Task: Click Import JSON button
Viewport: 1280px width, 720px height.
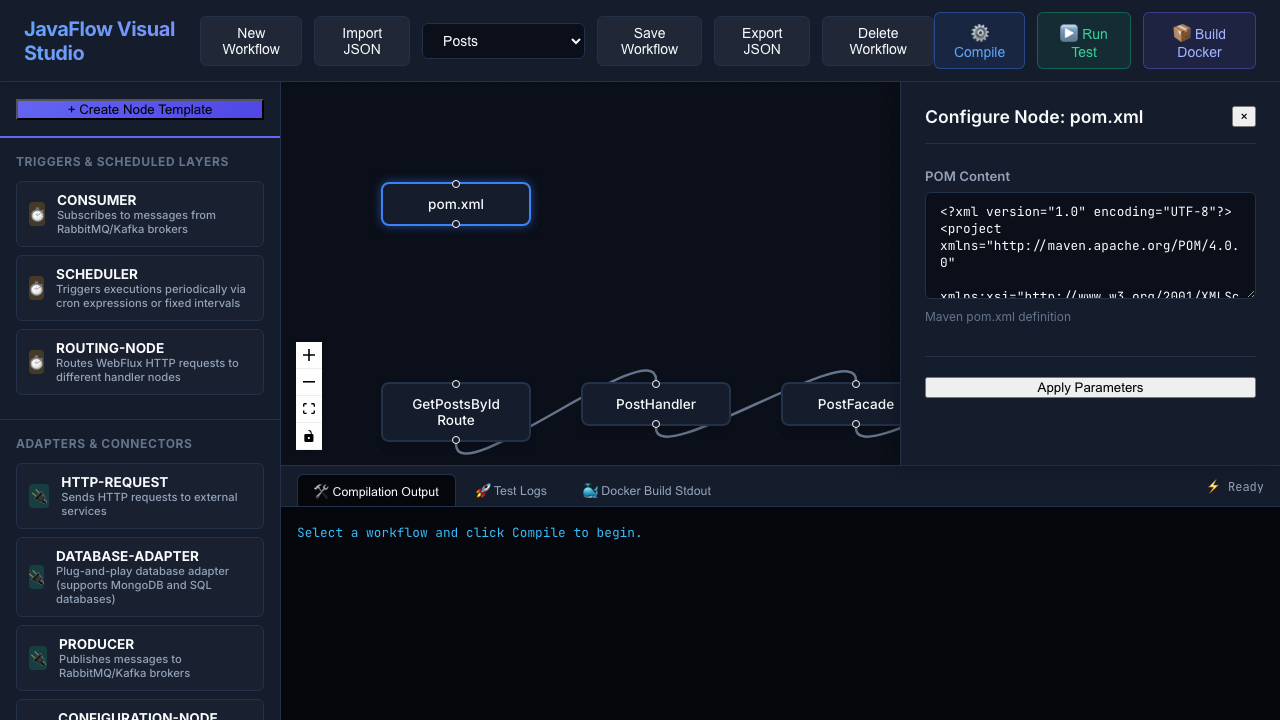Action: pyautogui.click(x=362, y=41)
